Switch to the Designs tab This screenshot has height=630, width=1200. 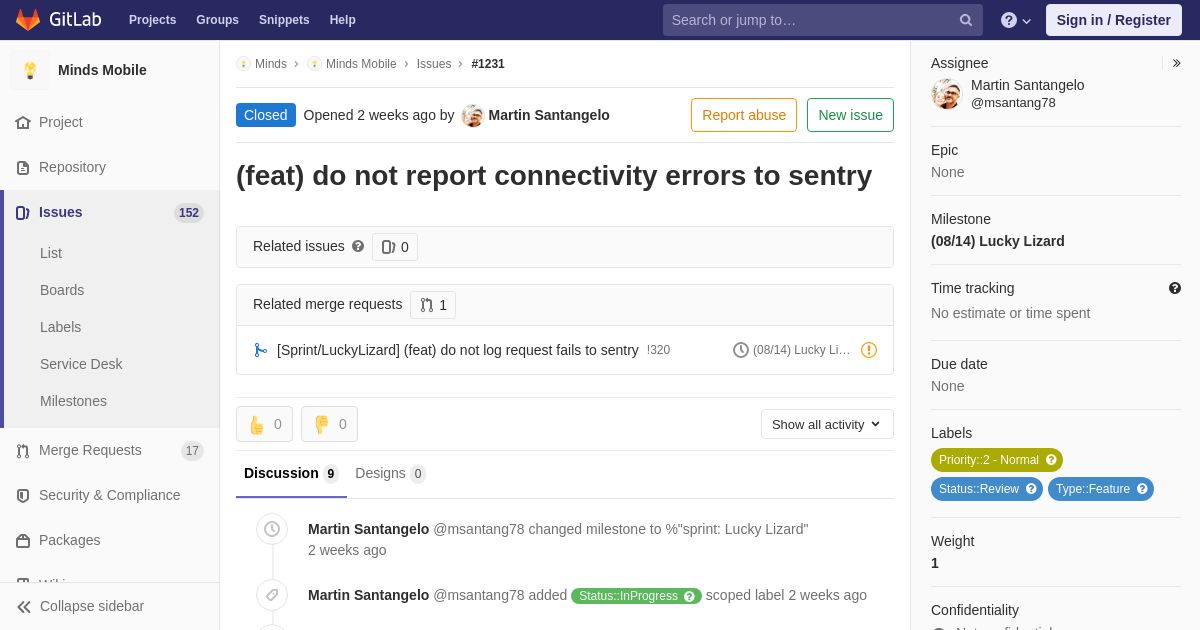click(x=390, y=473)
